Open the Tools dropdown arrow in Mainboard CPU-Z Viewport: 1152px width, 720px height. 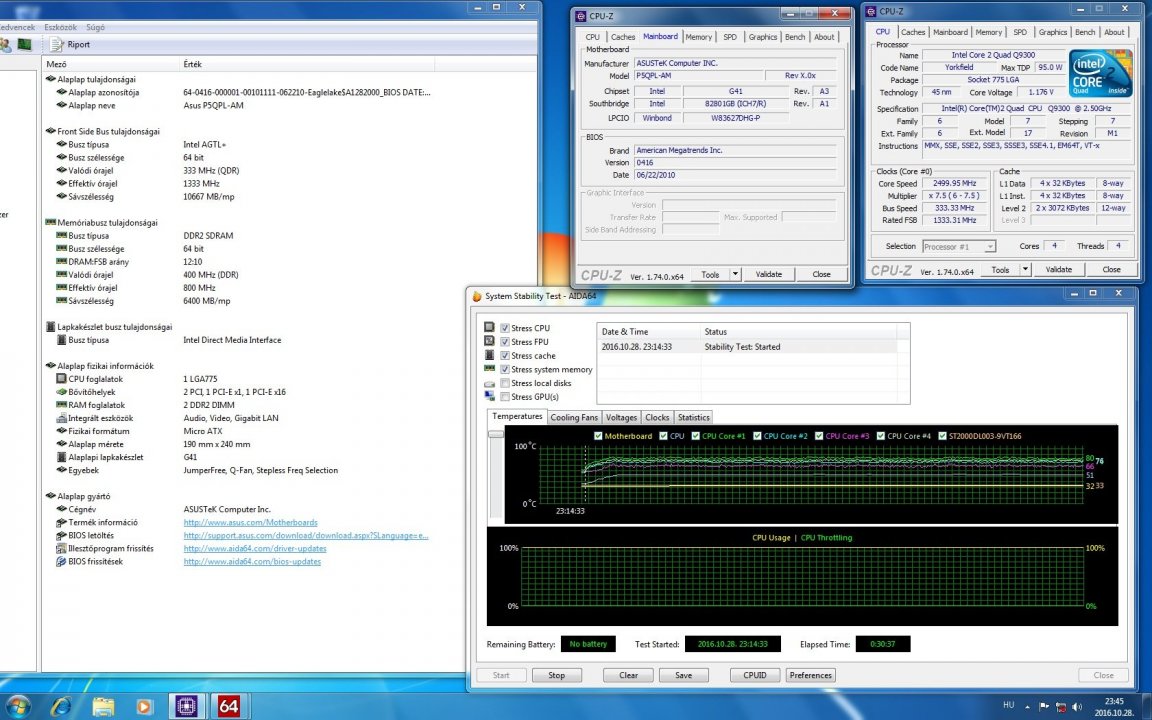point(735,274)
